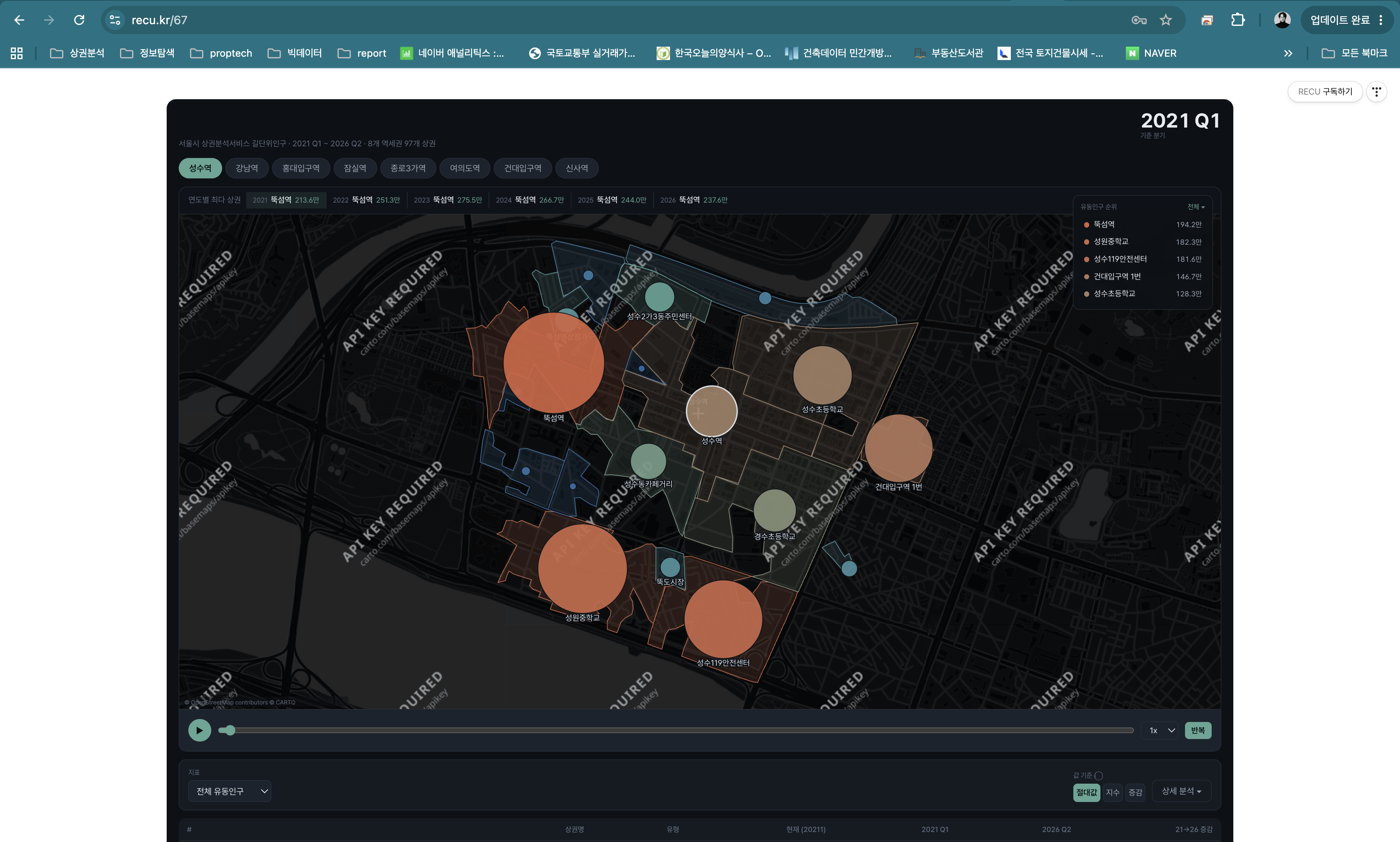Toggle the 반복 repeat button
1400x842 pixels.
point(1197,730)
